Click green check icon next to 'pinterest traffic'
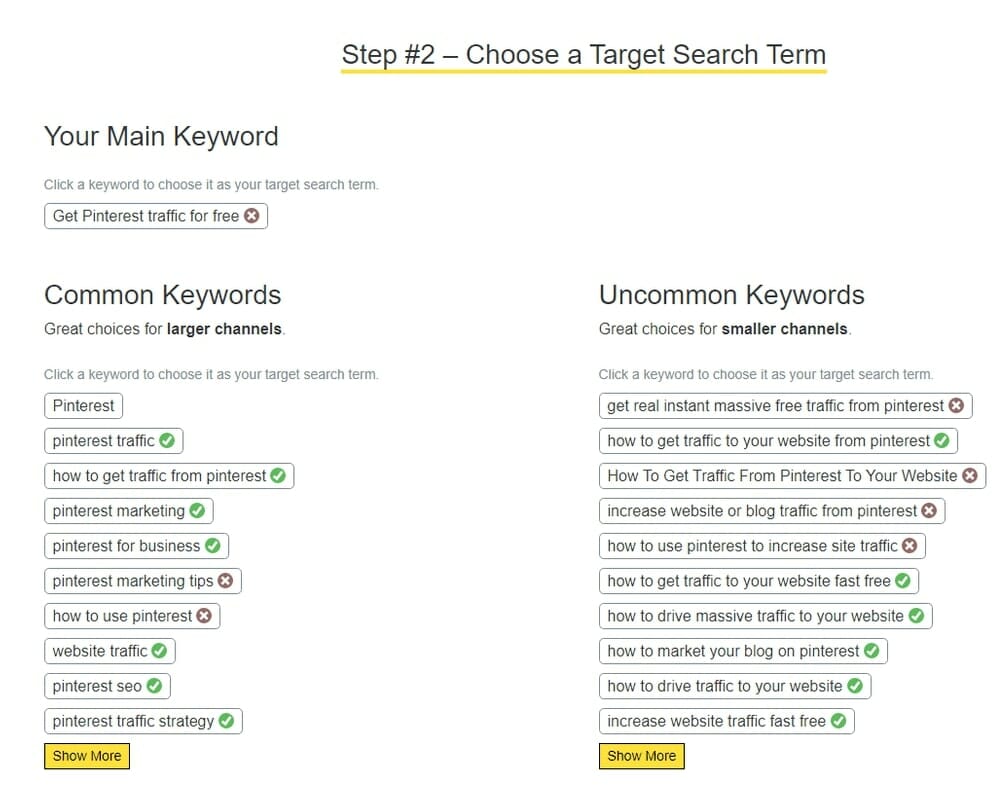The width and height of the screenshot is (1006, 800). coord(167,441)
